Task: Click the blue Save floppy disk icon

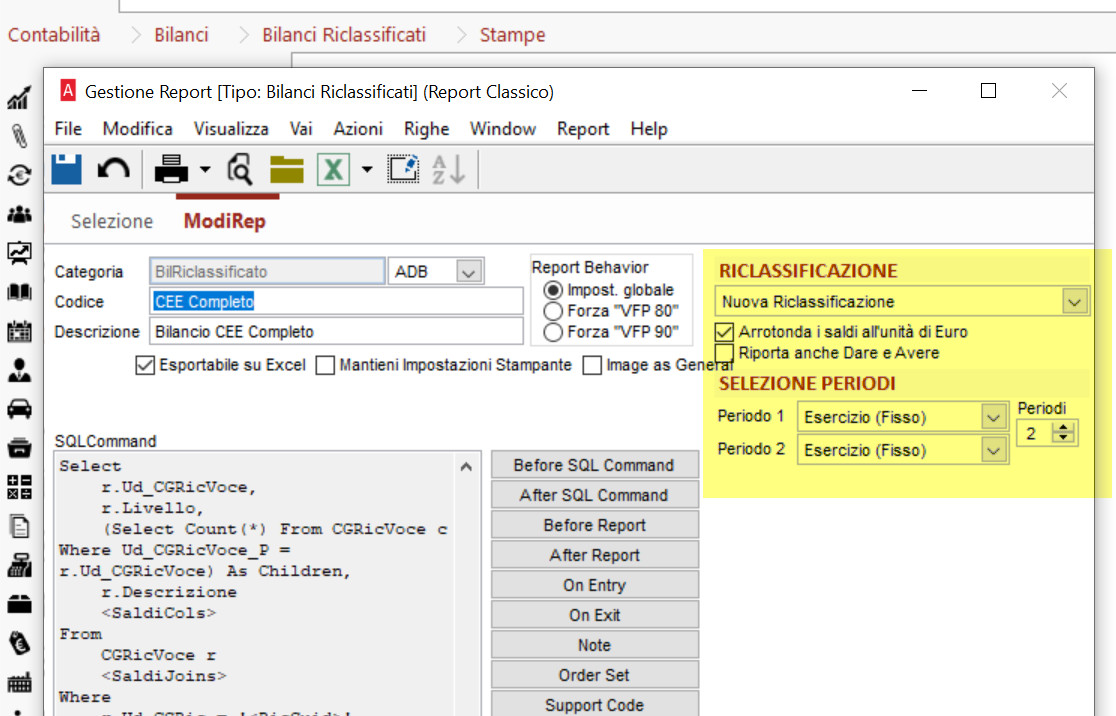Action: [x=66, y=169]
